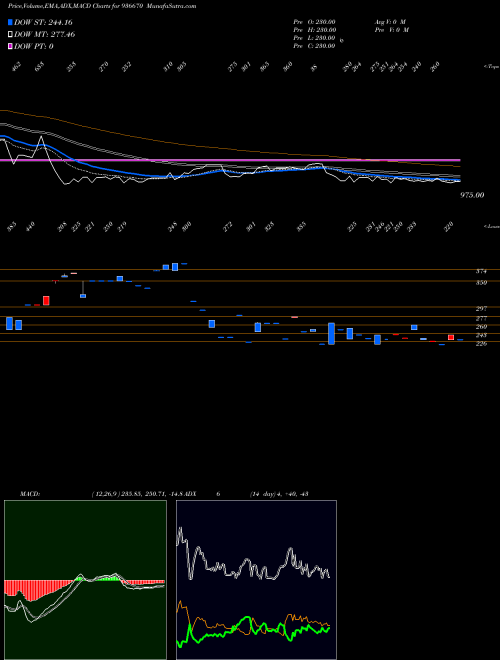Click the '(14 day)' ADX parameters text

click(264, 494)
